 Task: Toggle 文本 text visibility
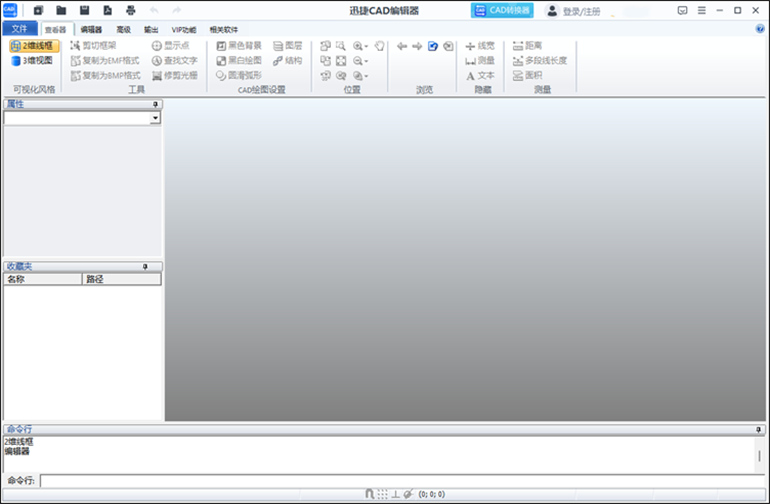[480, 75]
